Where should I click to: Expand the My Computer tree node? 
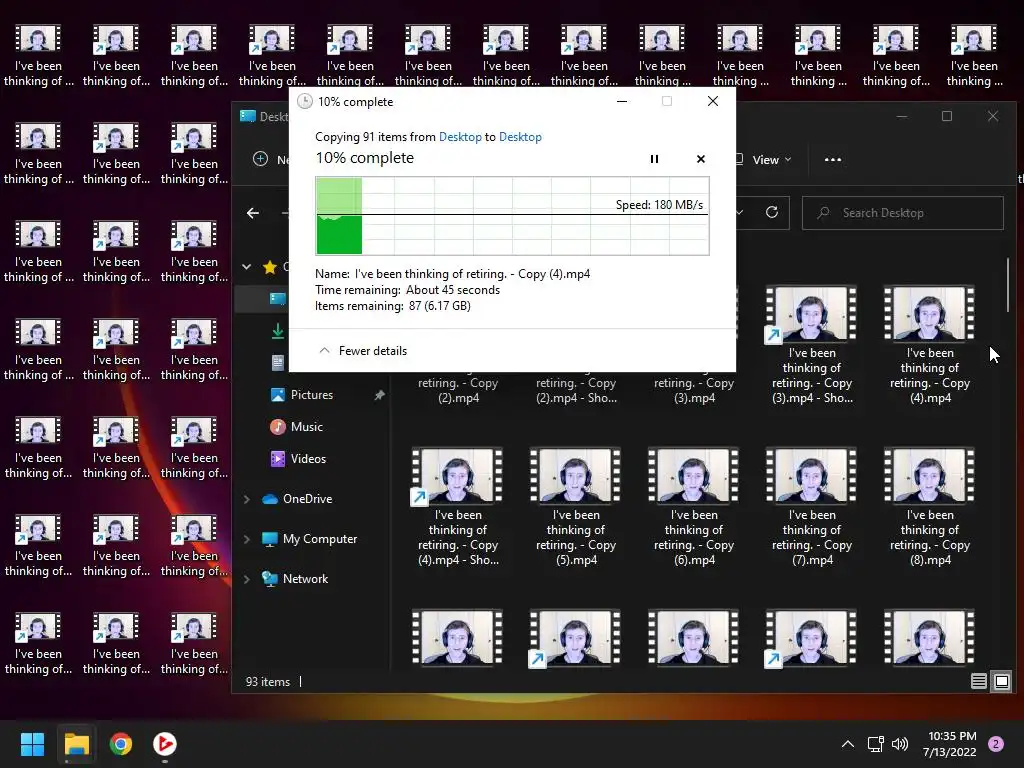pyautogui.click(x=247, y=539)
